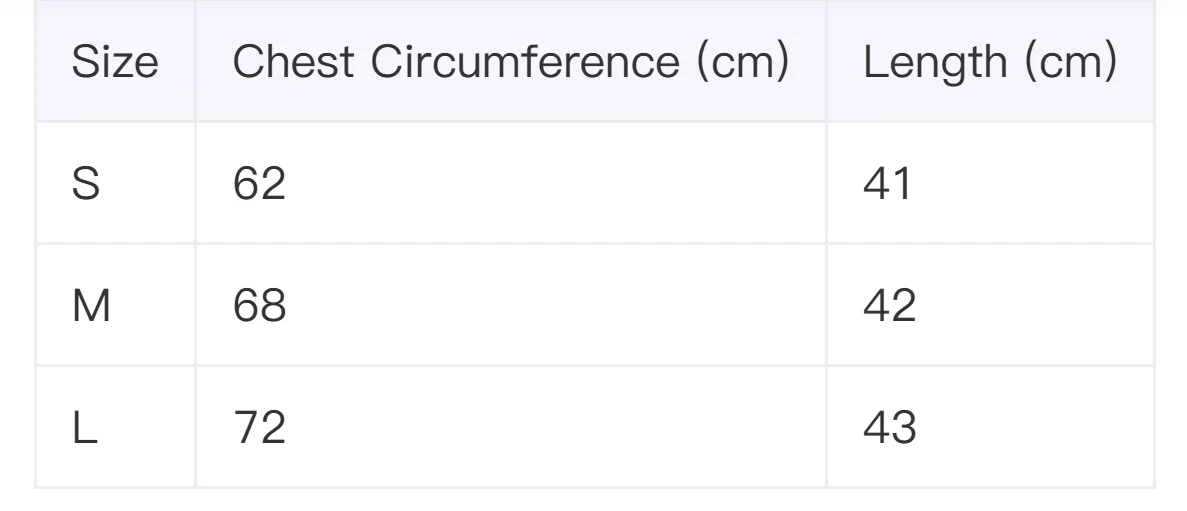Click length value 41
Screen dimensions: 1187x511
pos(887,183)
